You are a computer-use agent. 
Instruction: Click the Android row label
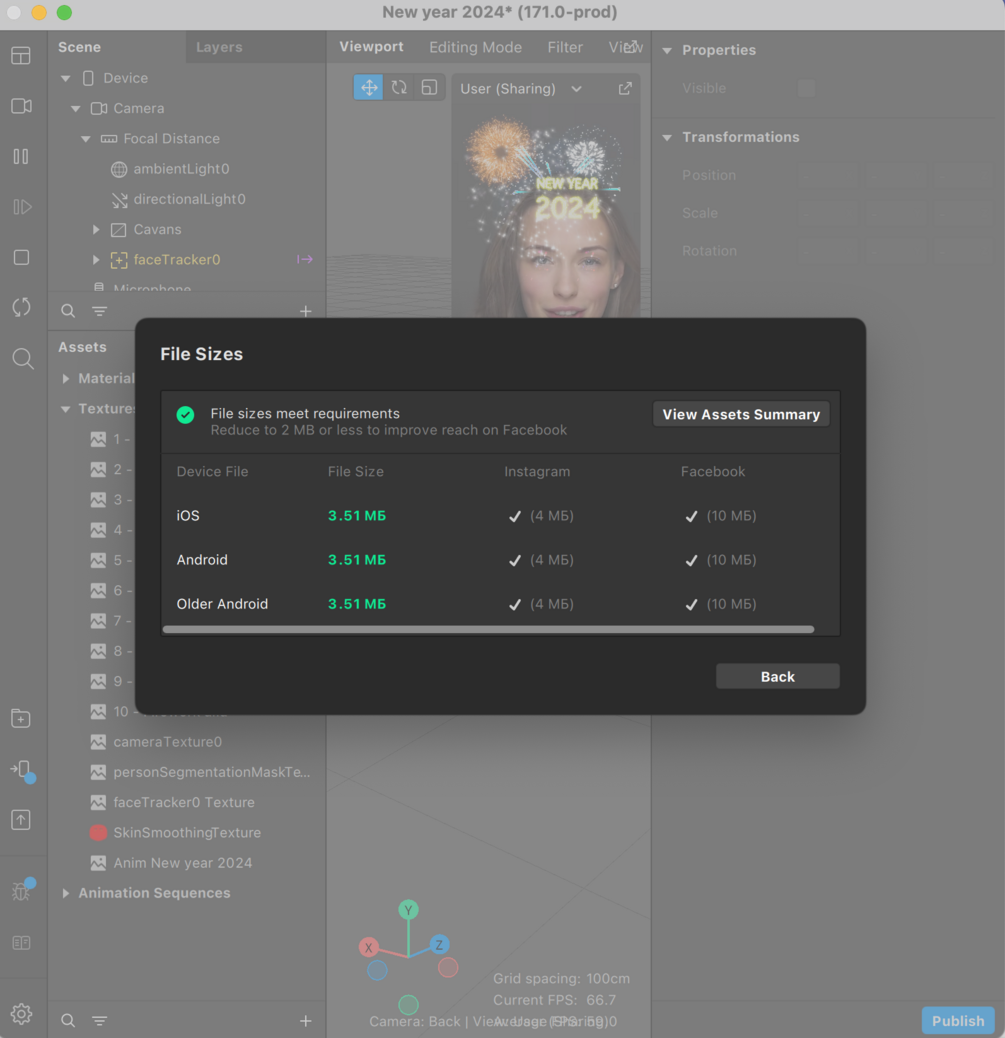click(x=202, y=560)
